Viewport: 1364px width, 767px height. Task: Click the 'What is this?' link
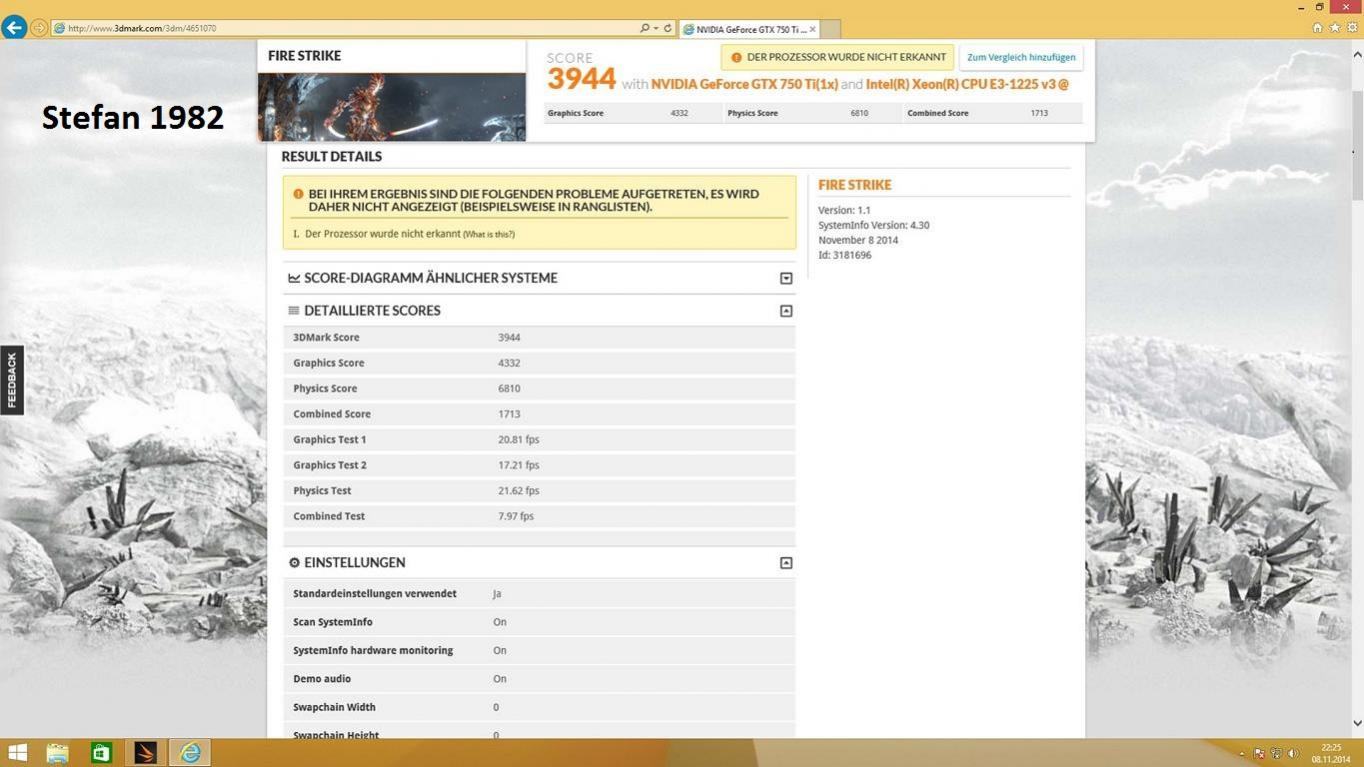click(x=489, y=234)
